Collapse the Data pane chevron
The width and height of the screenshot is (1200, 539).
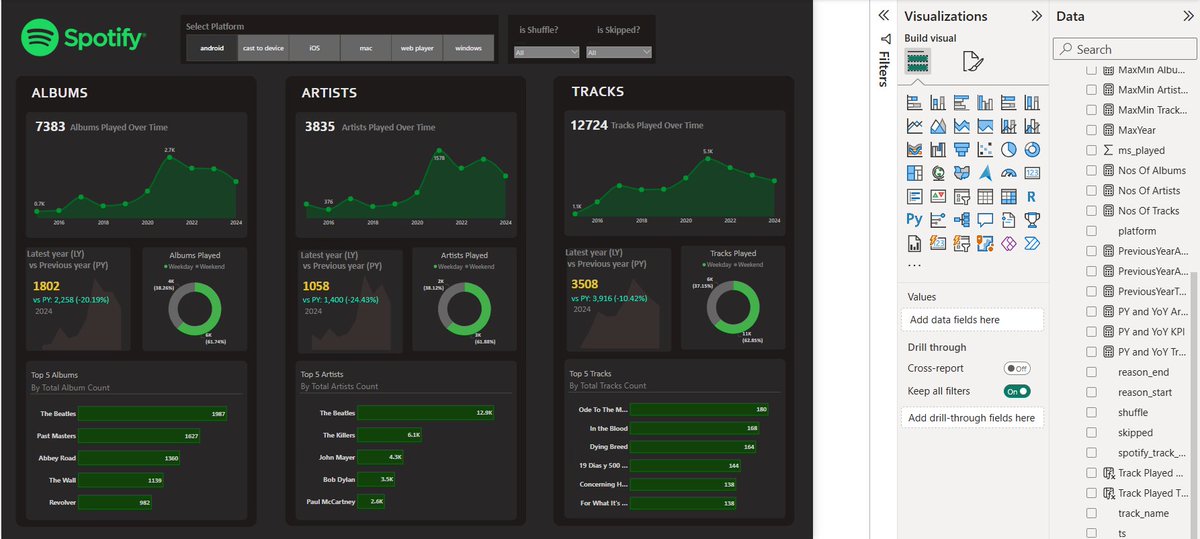pyautogui.click(x=1190, y=16)
